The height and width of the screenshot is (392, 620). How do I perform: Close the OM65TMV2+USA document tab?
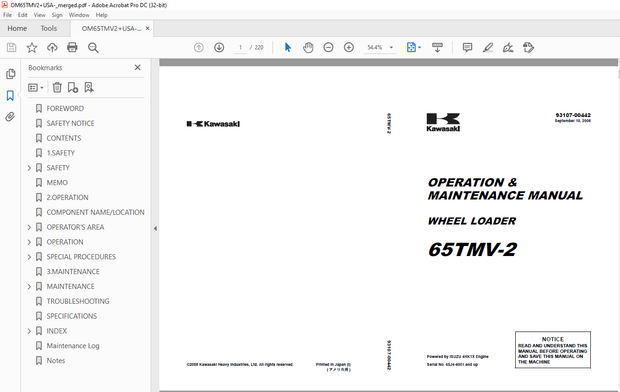(147, 28)
